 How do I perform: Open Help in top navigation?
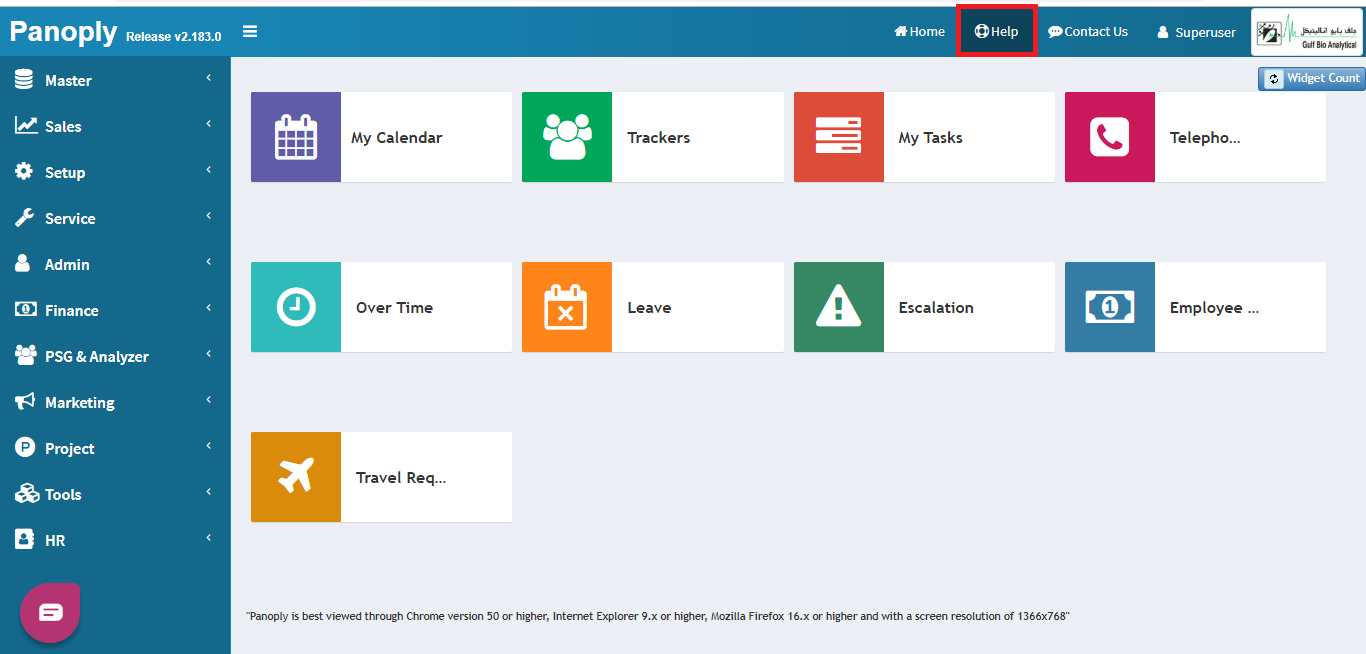pos(996,32)
